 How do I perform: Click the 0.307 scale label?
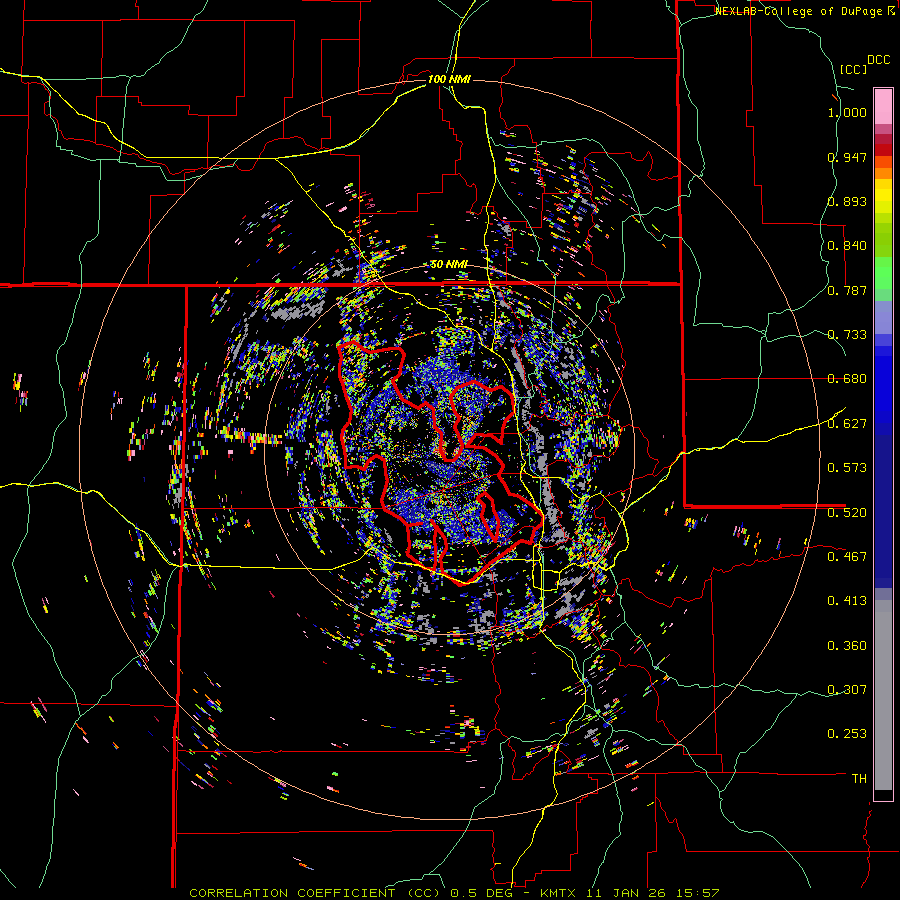[847, 690]
